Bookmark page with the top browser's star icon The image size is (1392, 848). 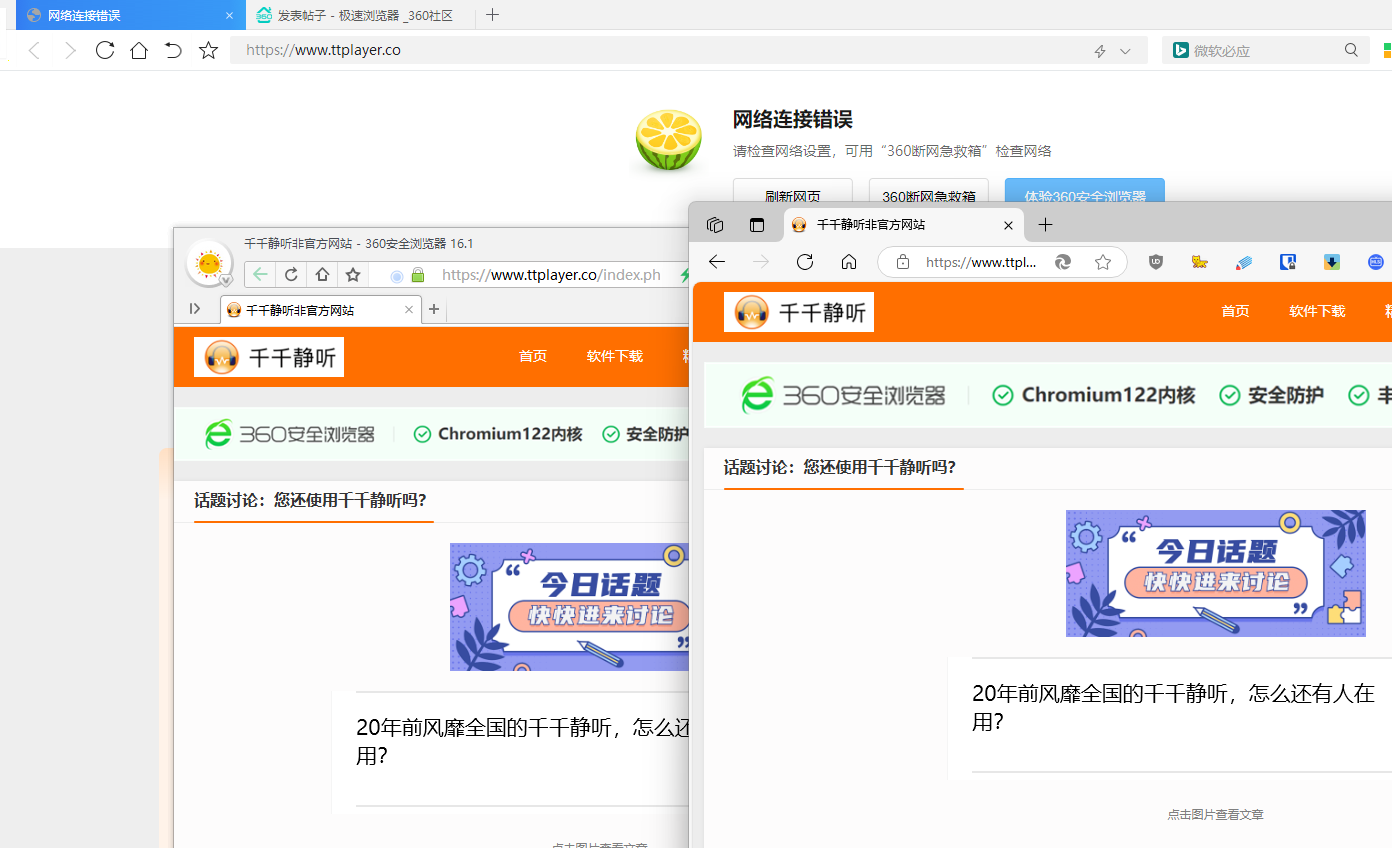pos(208,50)
